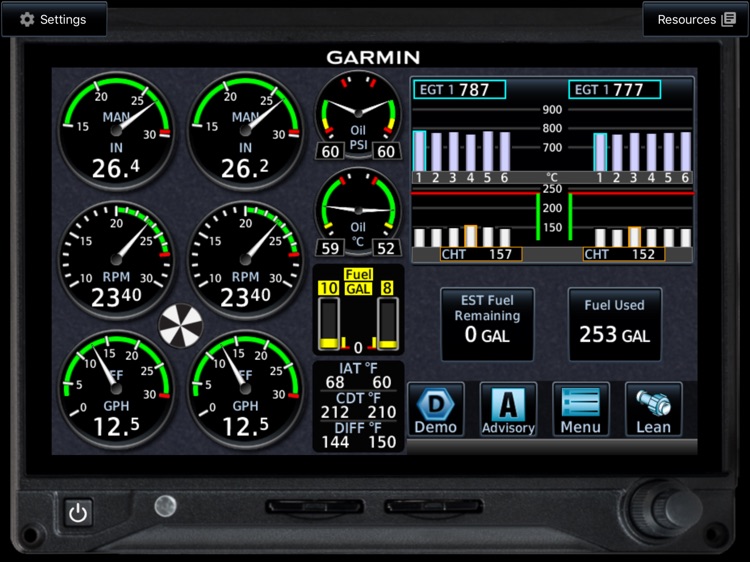Tap the right RPM gauge
750x562 pixels.
click(245, 260)
